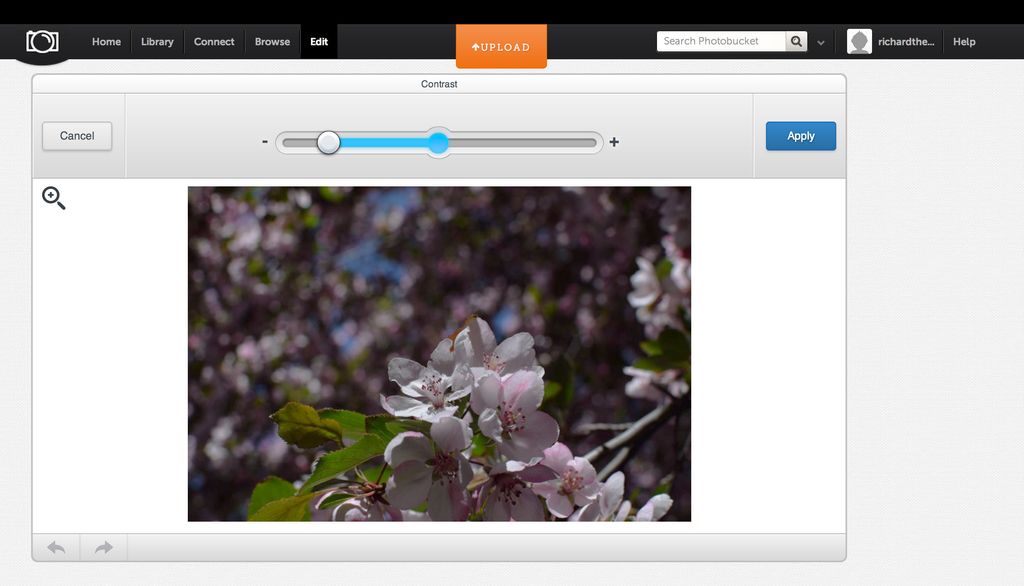Click the Photobucket camera logo
The width and height of the screenshot is (1024, 586).
point(42,40)
